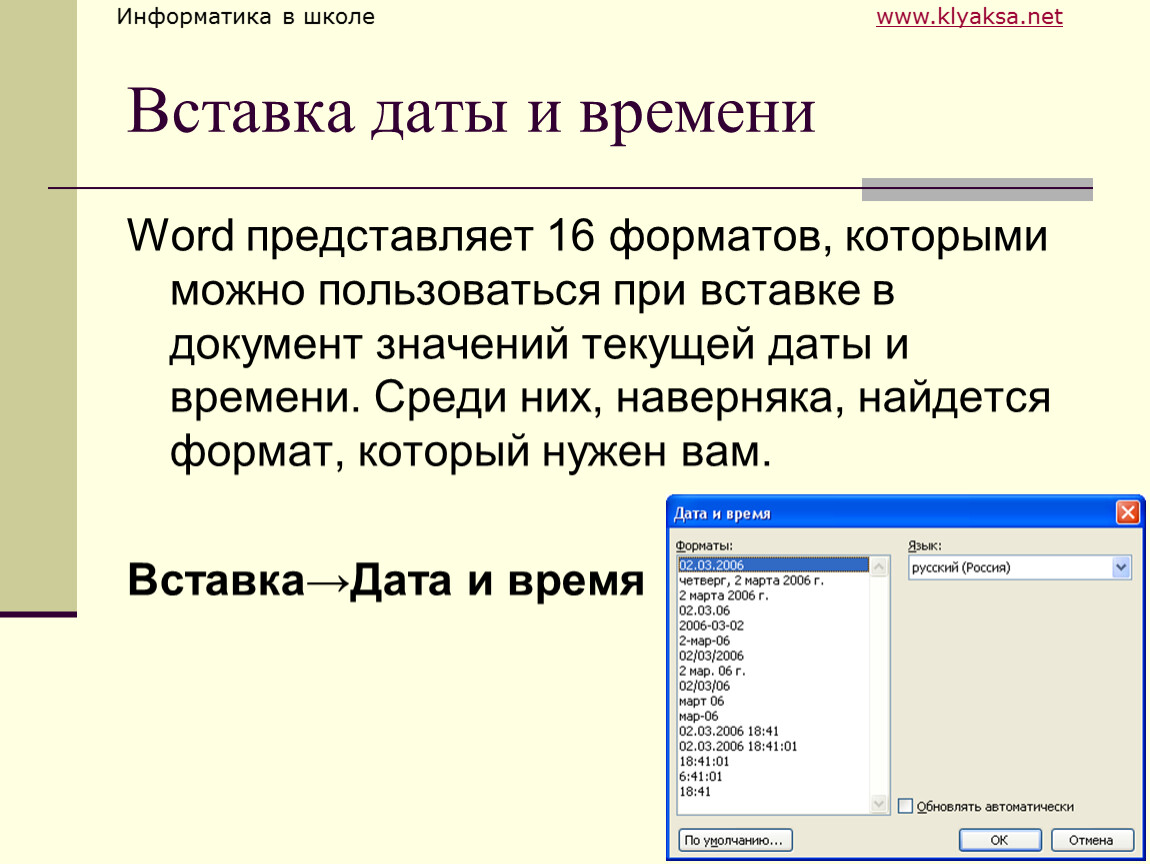1150x864 pixels.
Task: Select format 02.03.2006 in list
Action: [773, 565]
